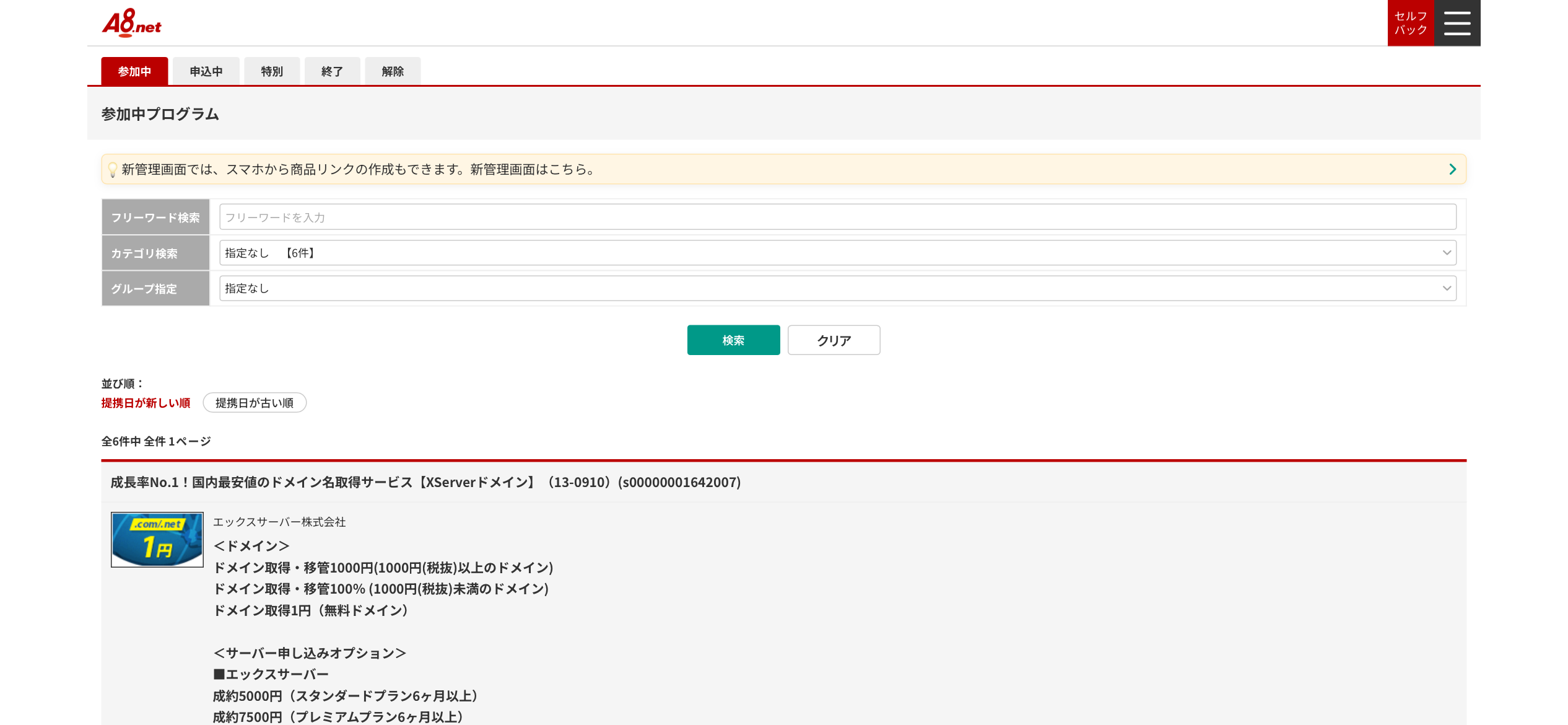Open the 解除 tab
The height and width of the screenshot is (725, 1568).
[393, 71]
